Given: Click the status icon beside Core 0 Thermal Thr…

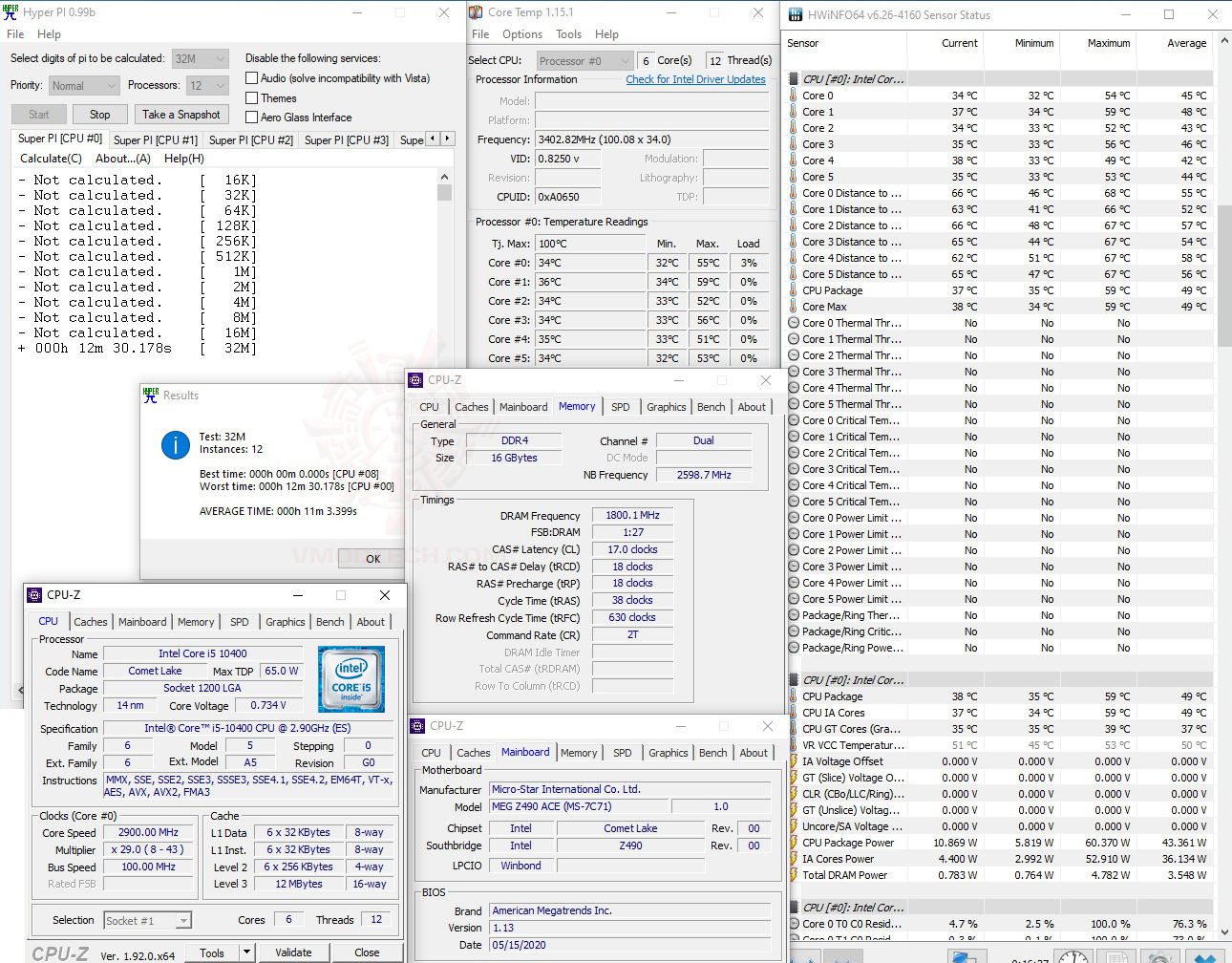Looking at the screenshot, I should (794, 323).
